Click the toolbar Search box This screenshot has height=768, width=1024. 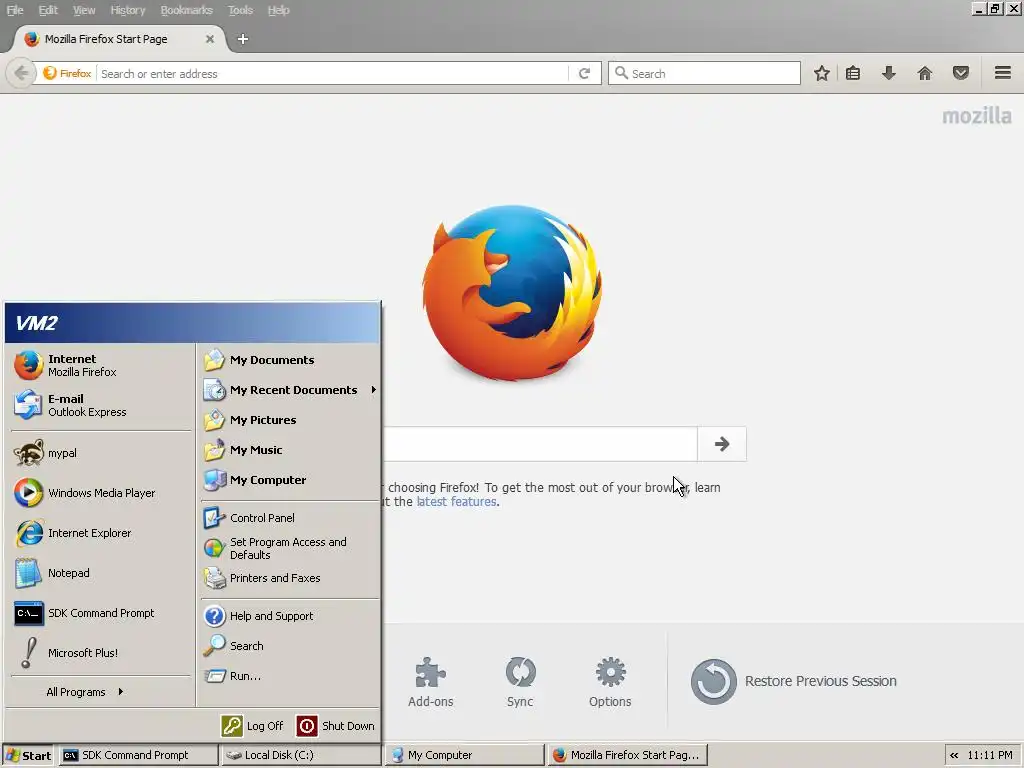704,73
